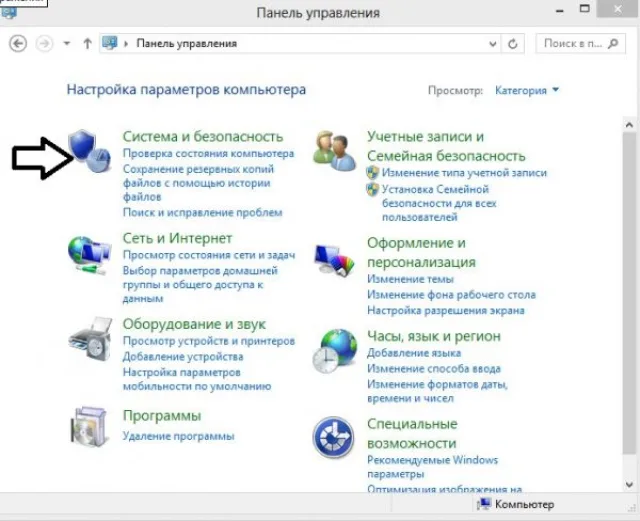
Task: Open the Clock, Language and Region globe icon
Action: click(334, 351)
